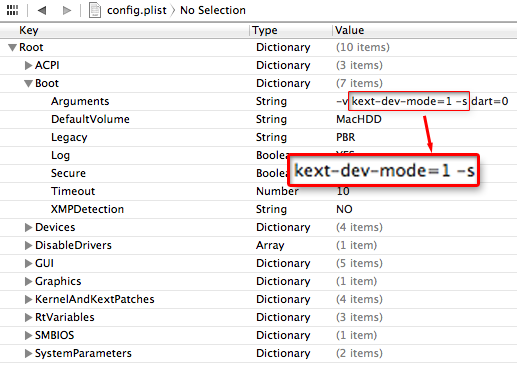Click dart=0 in the Arguments value
This screenshot has height=369, width=517.
point(490,101)
